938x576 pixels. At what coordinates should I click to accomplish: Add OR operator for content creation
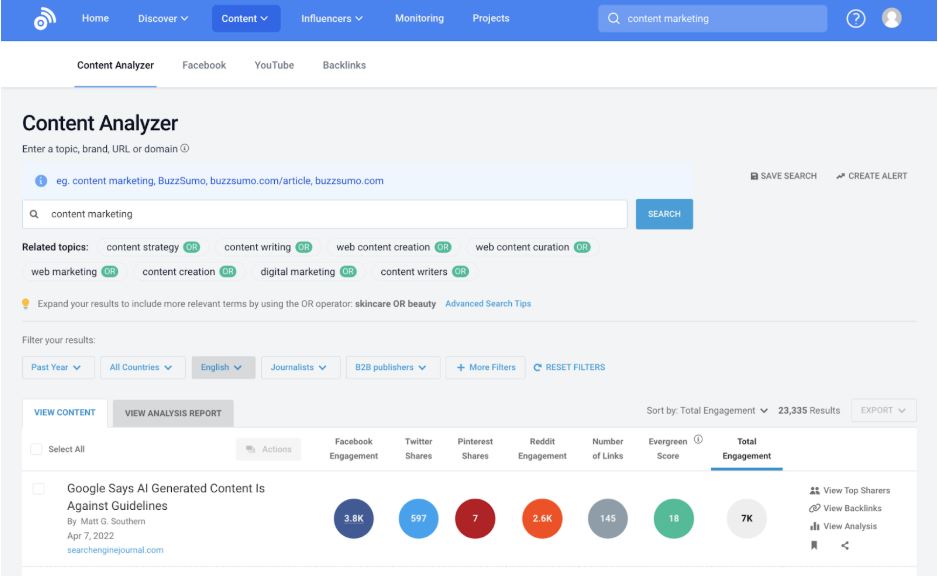point(228,272)
